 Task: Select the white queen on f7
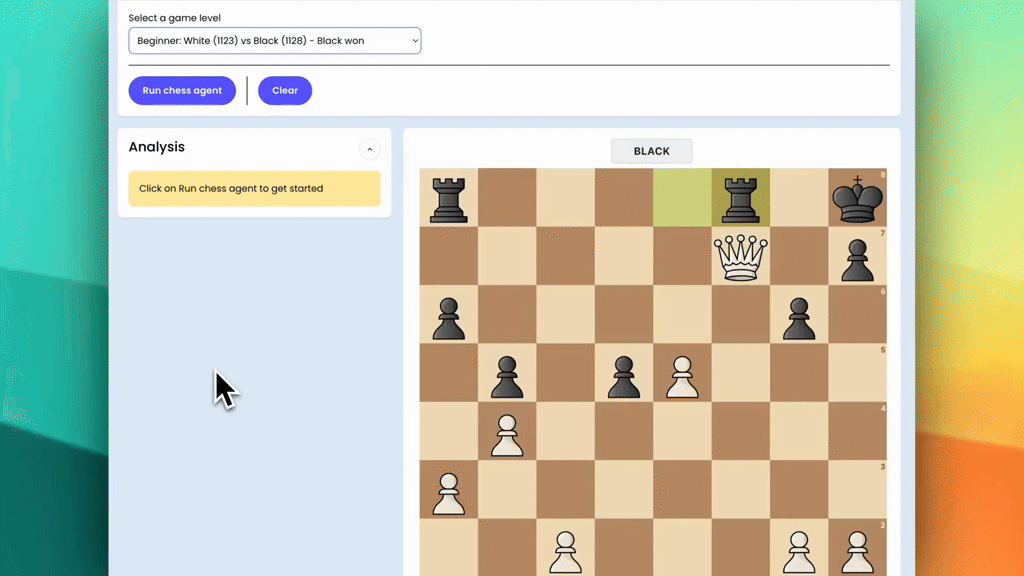[741, 257]
